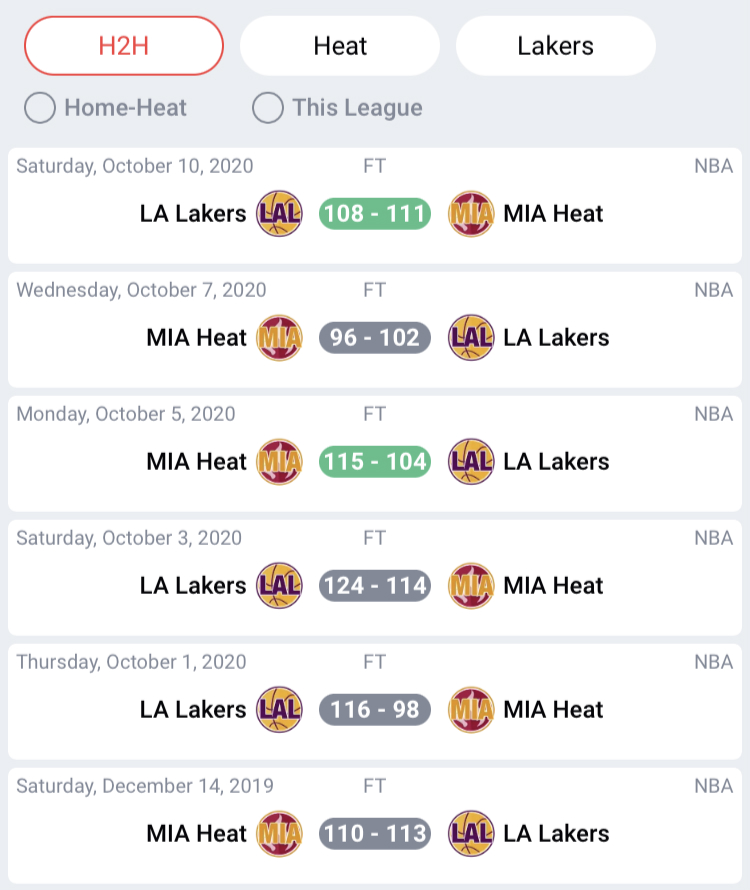750x890 pixels.
Task: Click Lakers logo in October 3 match
Action: click(x=279, y=586)
